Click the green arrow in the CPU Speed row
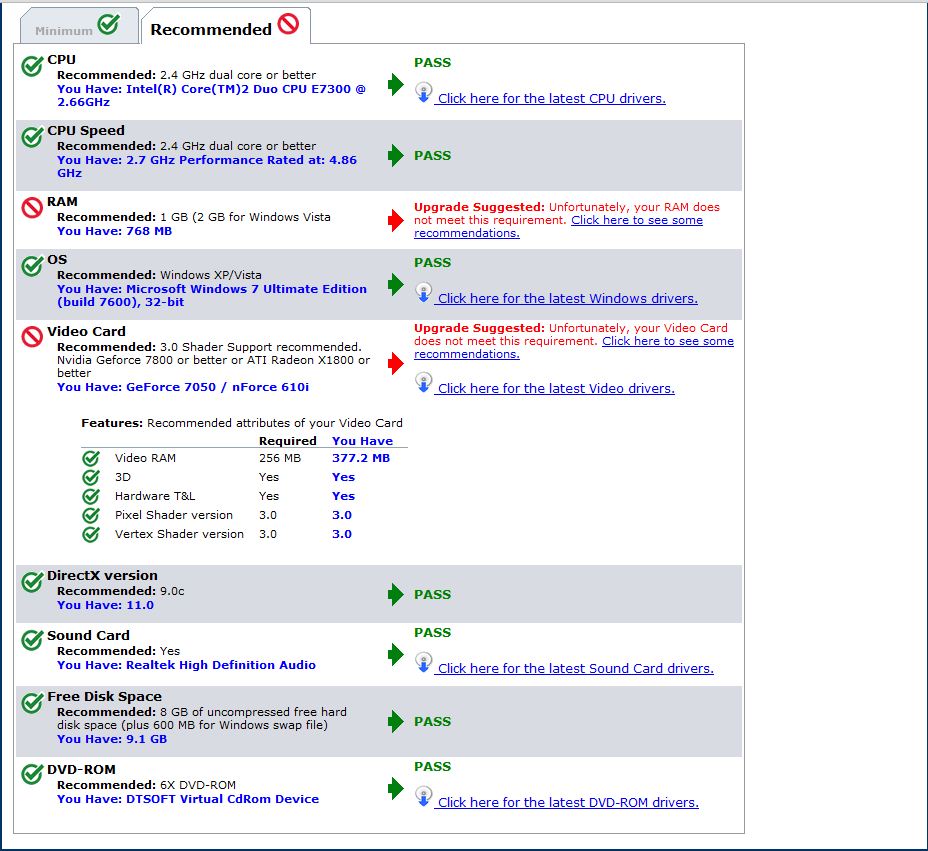Screen dimensions: 928x851 tap(395, 156)
